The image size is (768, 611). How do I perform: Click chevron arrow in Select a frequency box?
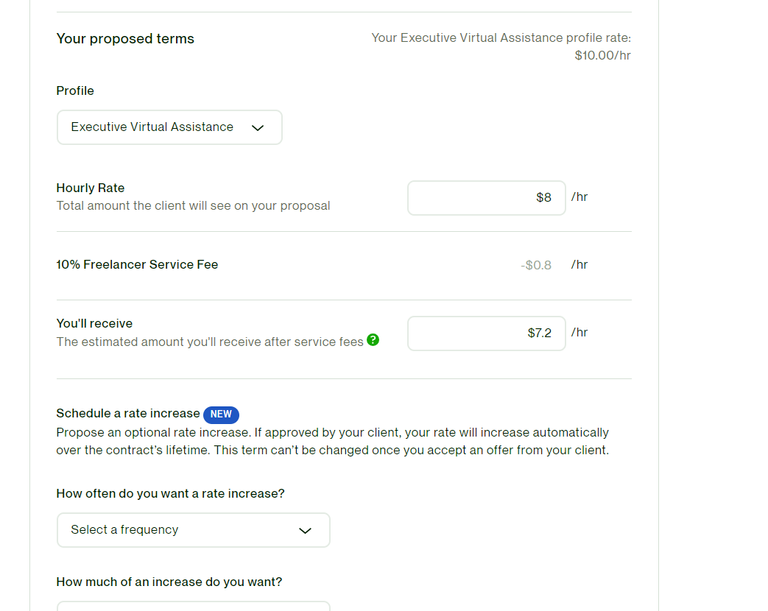click(x=305, y=531)
